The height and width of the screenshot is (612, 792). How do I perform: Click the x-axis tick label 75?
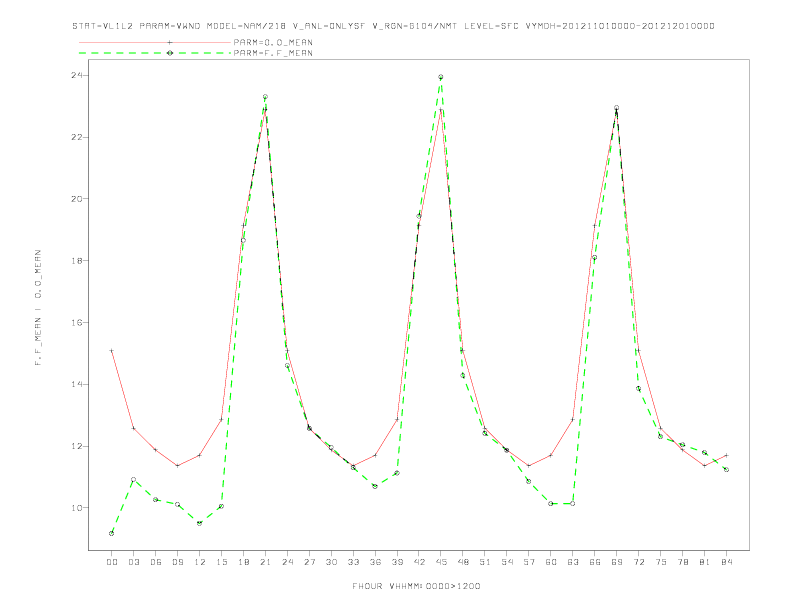click(x=661, y=562)
